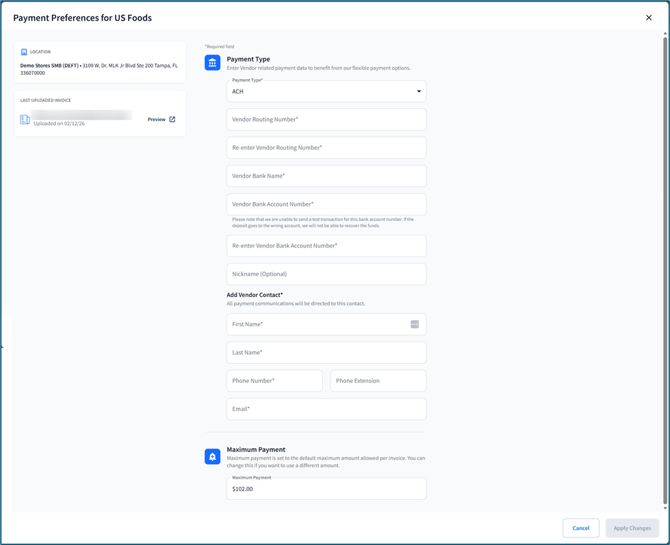Click the Maximum Payment section icon
Screen dimensions: 670x545
[x=212, y=457]
